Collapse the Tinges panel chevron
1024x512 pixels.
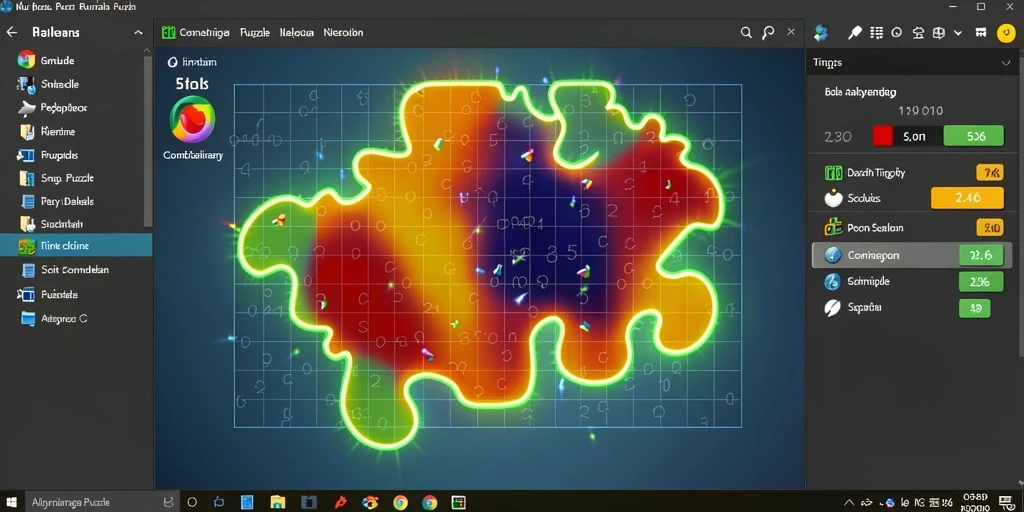point(1006,63)
